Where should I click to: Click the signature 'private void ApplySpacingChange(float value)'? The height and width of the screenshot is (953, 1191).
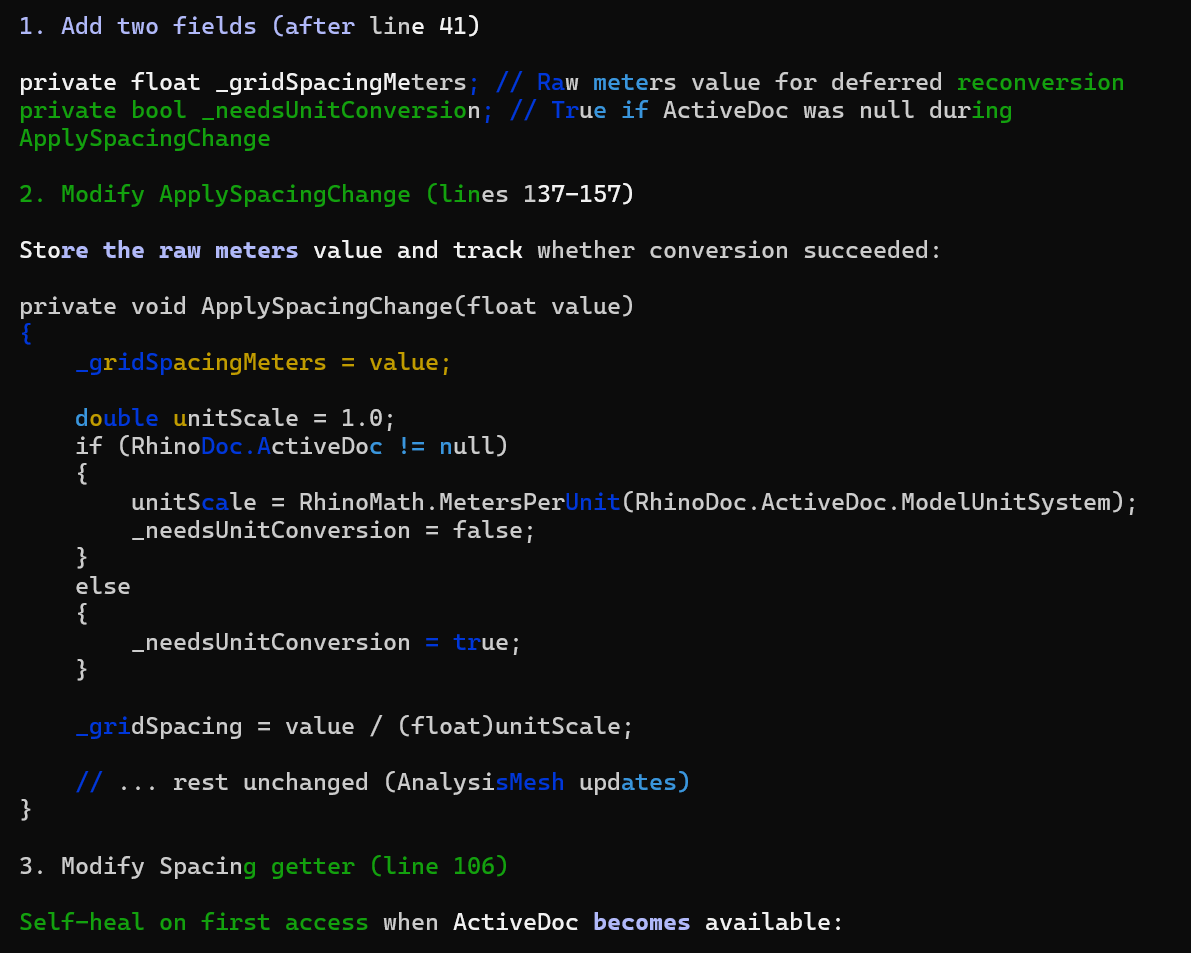(326, 306)
